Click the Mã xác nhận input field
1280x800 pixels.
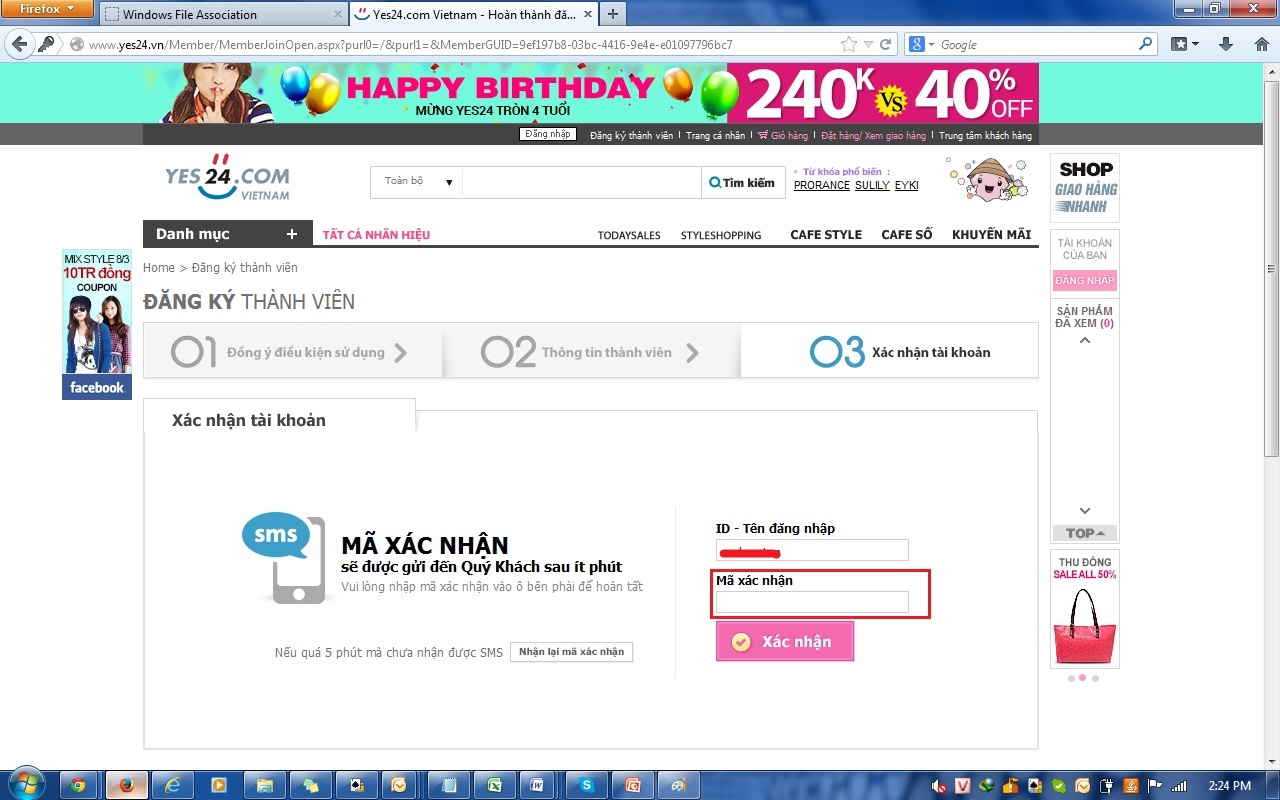coord(812,602)
